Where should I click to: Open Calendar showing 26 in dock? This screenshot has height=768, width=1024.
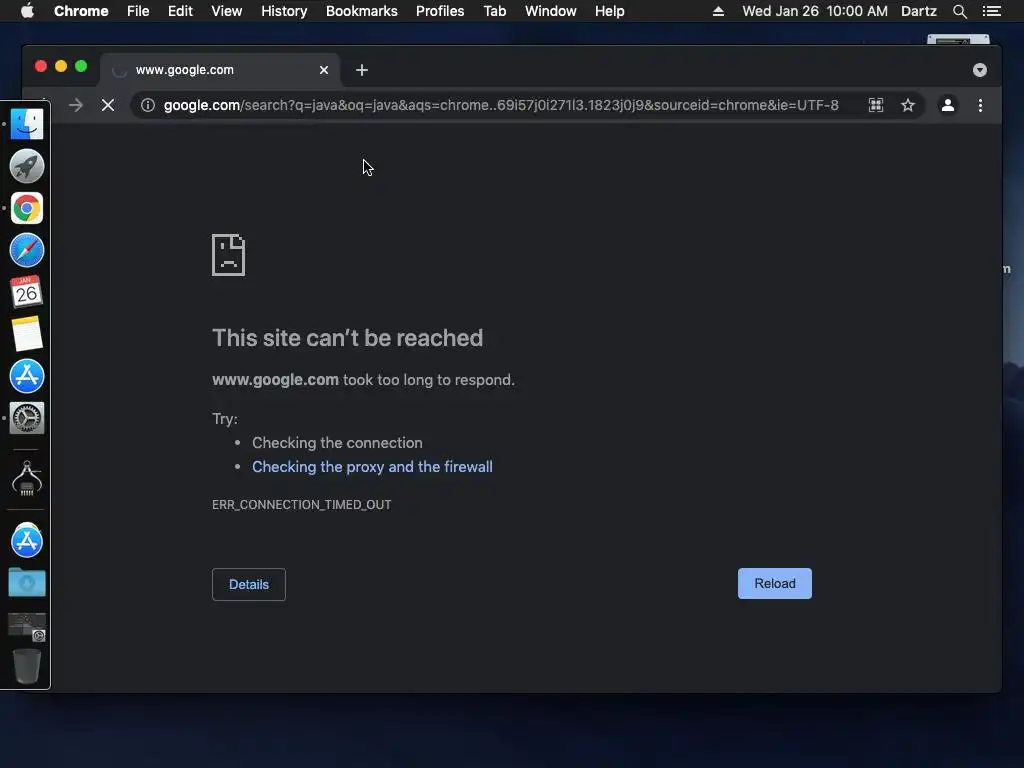point(27,292)
